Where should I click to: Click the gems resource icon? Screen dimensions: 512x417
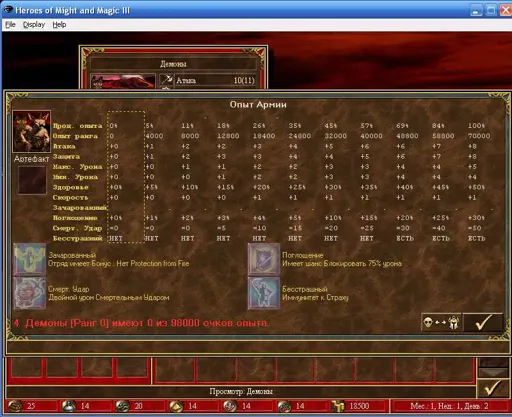[x=284, y=406]
